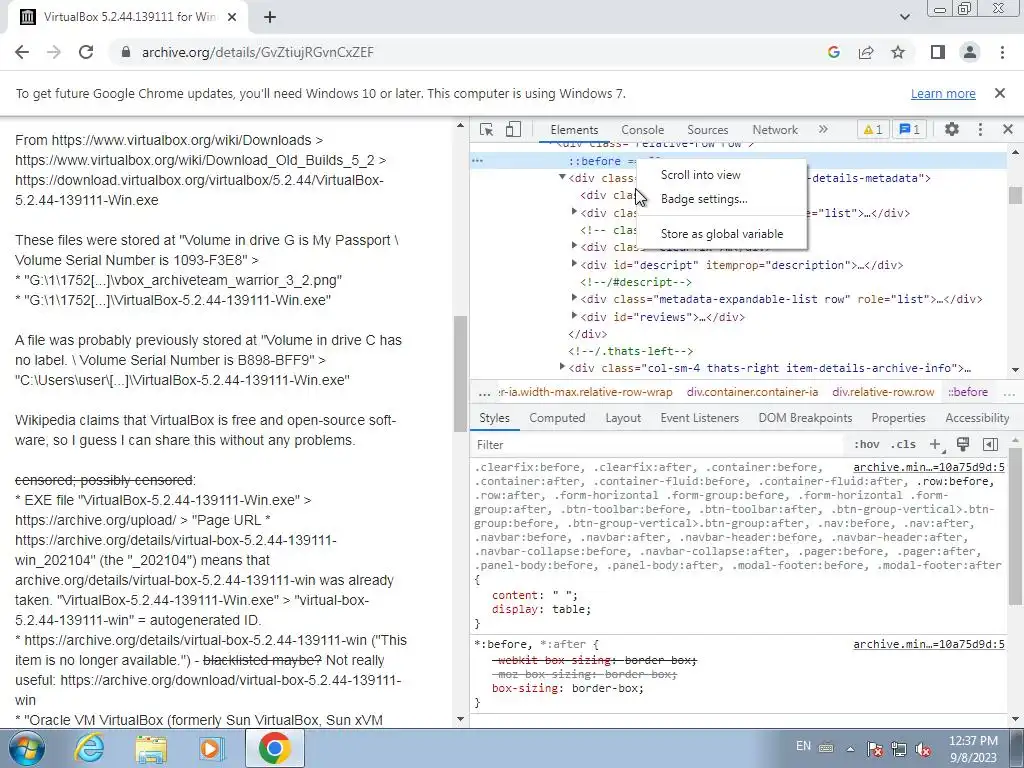This screenshot has width=1024, height=768.
Task: Open the Computed styles tab
Action: (557, 418)
